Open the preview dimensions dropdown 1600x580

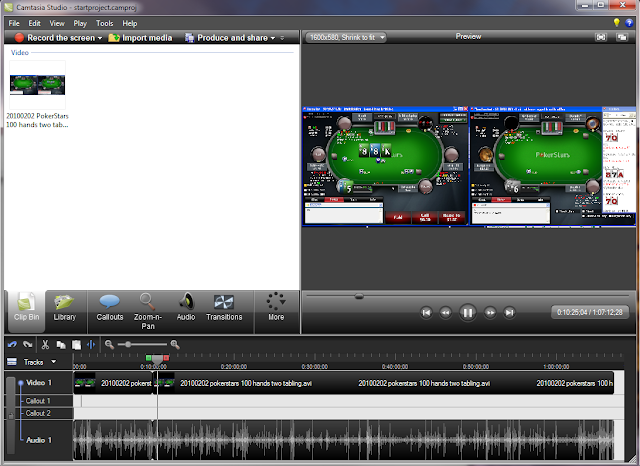coord(346,37)
